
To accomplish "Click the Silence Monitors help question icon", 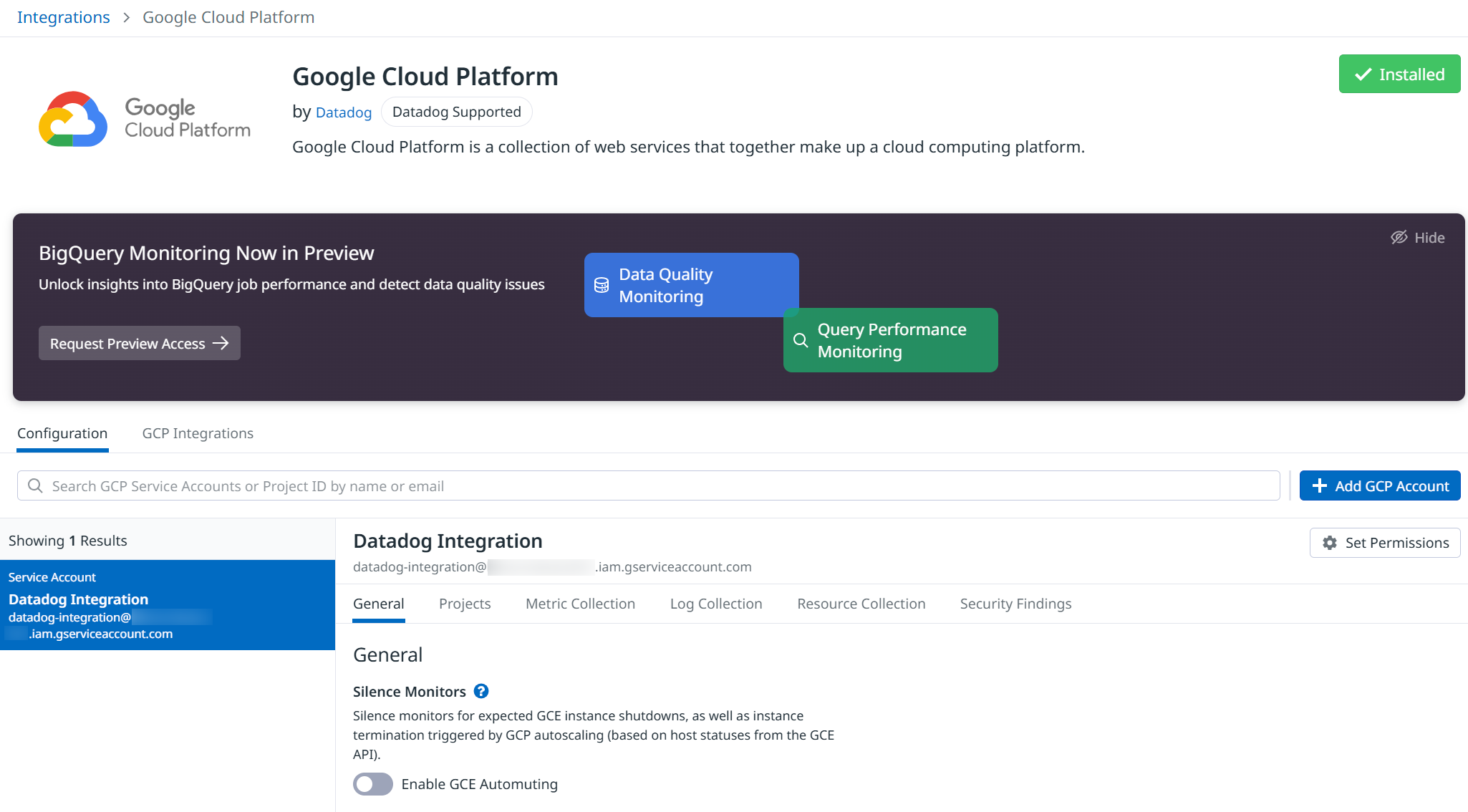I will [x=481, y=691].
